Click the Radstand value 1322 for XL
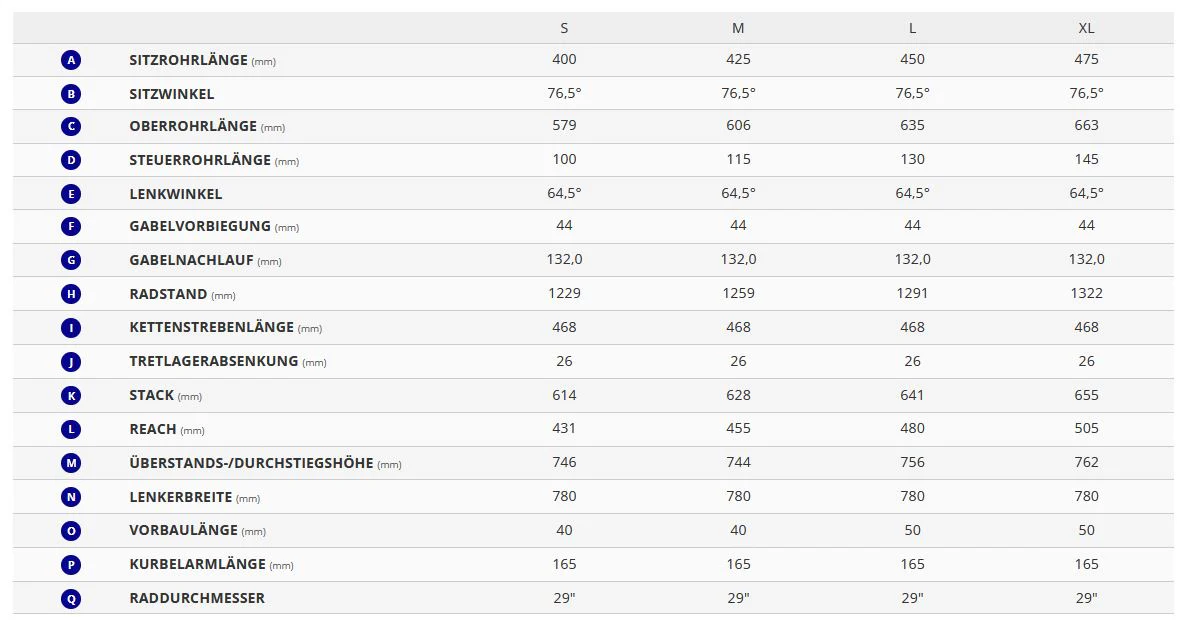The height and width of the screenshot is (634, 1187). [1086, 293]
